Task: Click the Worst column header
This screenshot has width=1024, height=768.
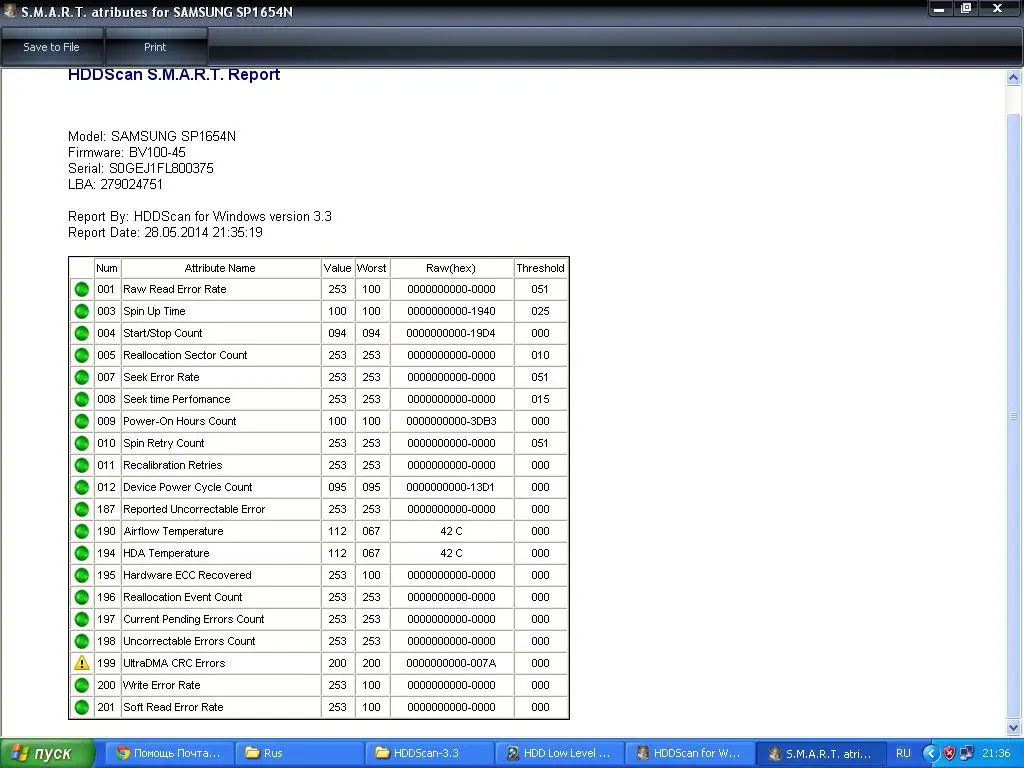Action: pyautogui.click(x=372, y=268)
